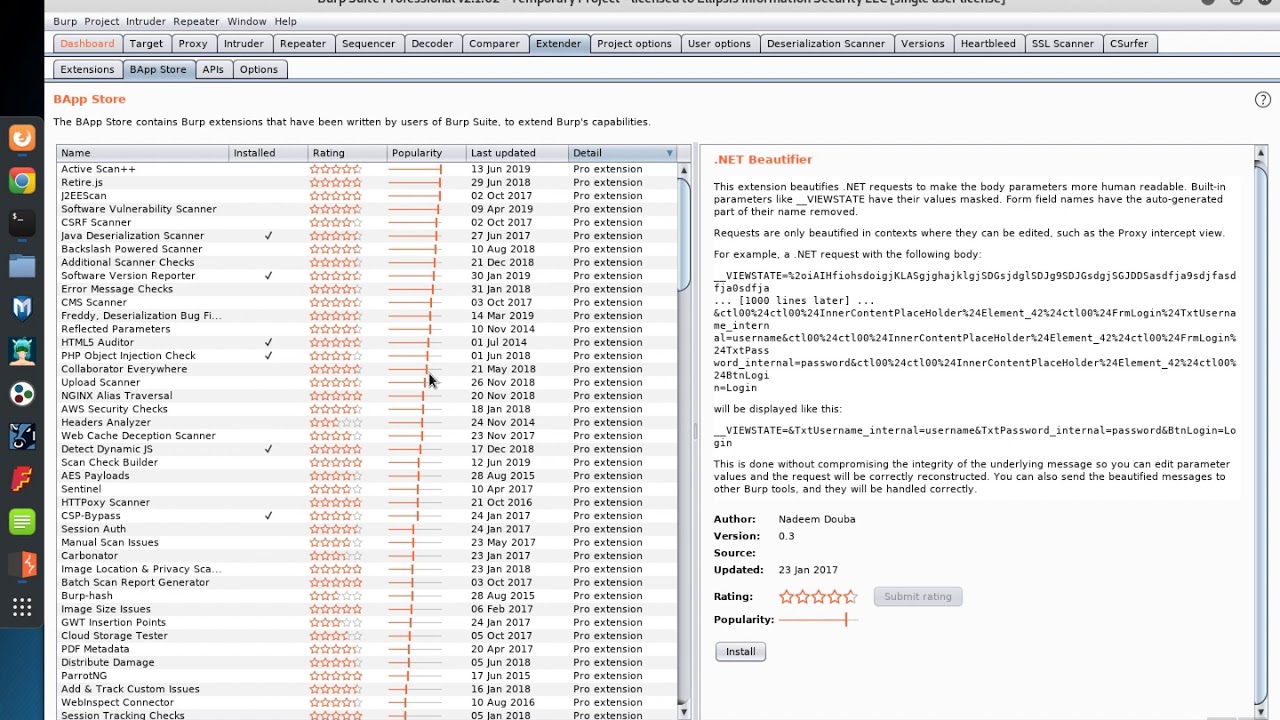Open the Decoder tab
The height and width of the screenshot is (720, 1280).
pos(432,44)
